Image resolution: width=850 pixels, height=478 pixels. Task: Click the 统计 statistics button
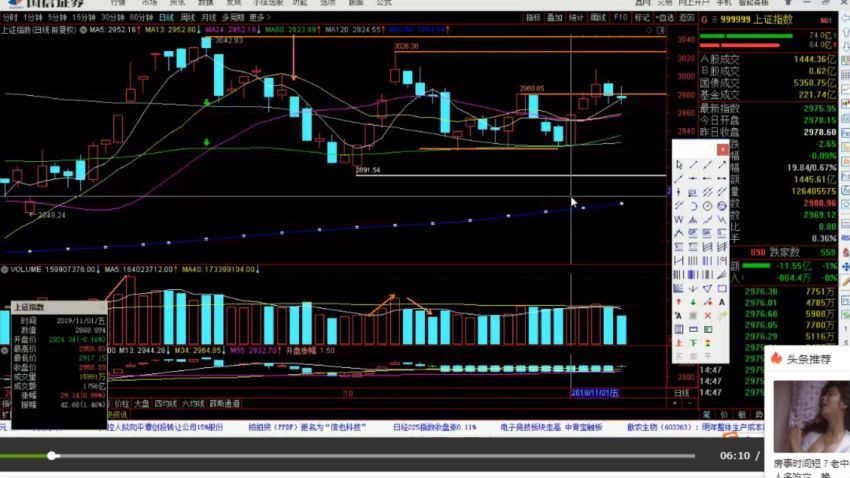tap(576, 18)
